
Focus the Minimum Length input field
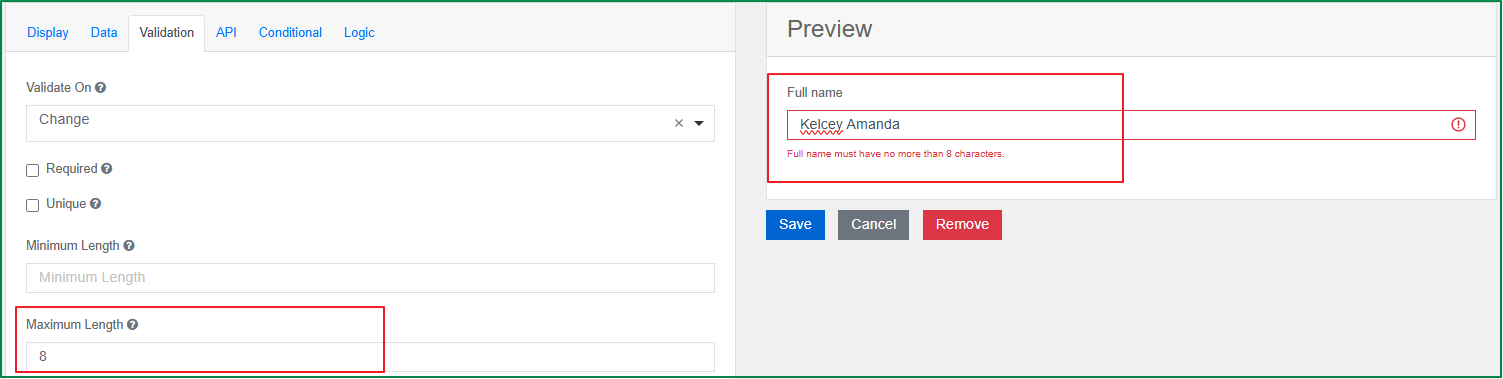[370, 277]
